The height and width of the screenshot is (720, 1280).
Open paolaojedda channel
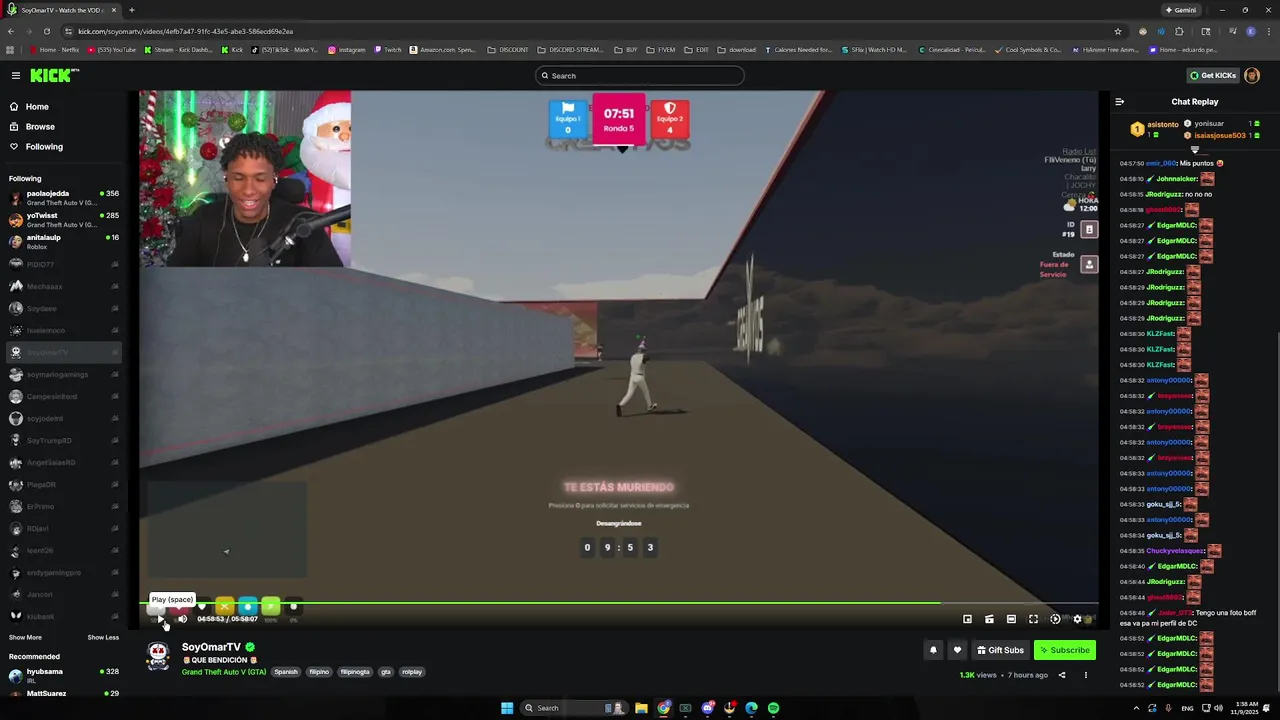pos(64,198)
